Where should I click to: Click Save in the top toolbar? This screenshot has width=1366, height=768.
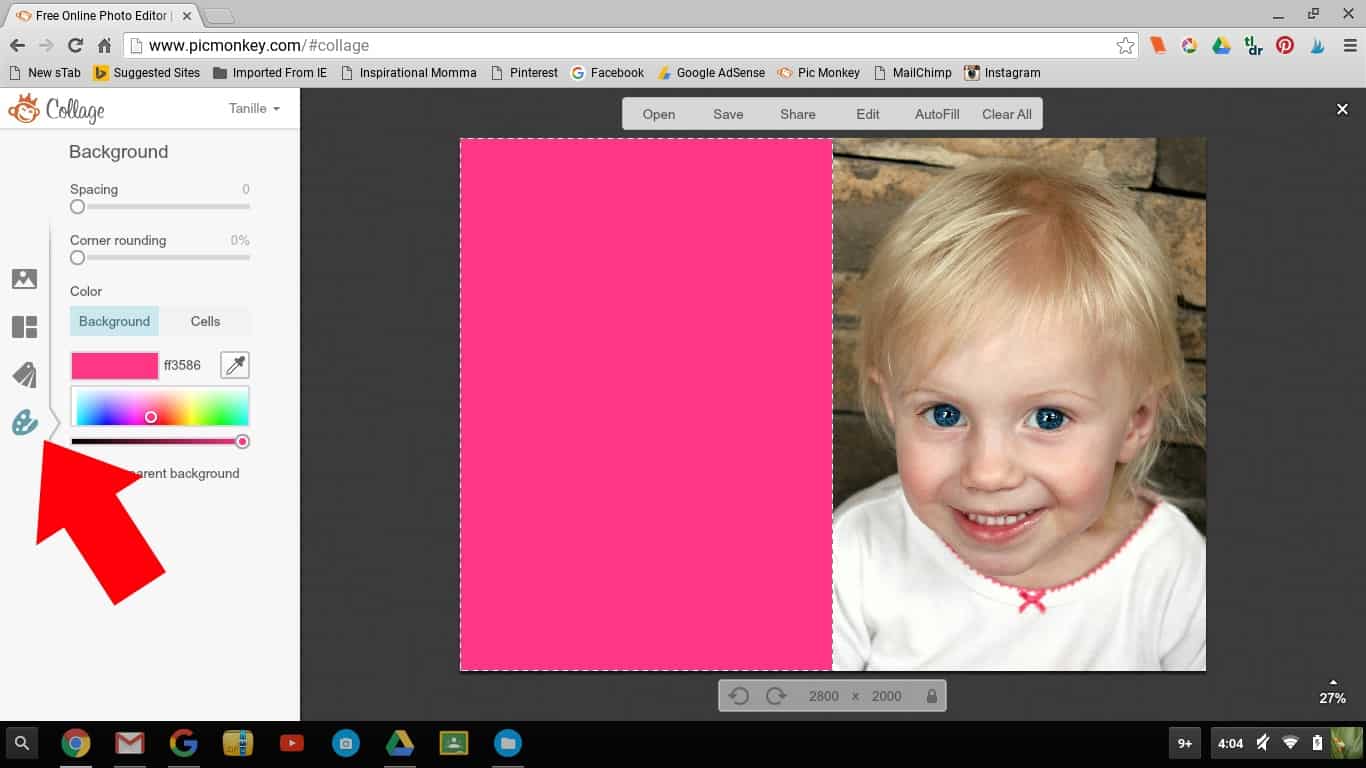728,114
